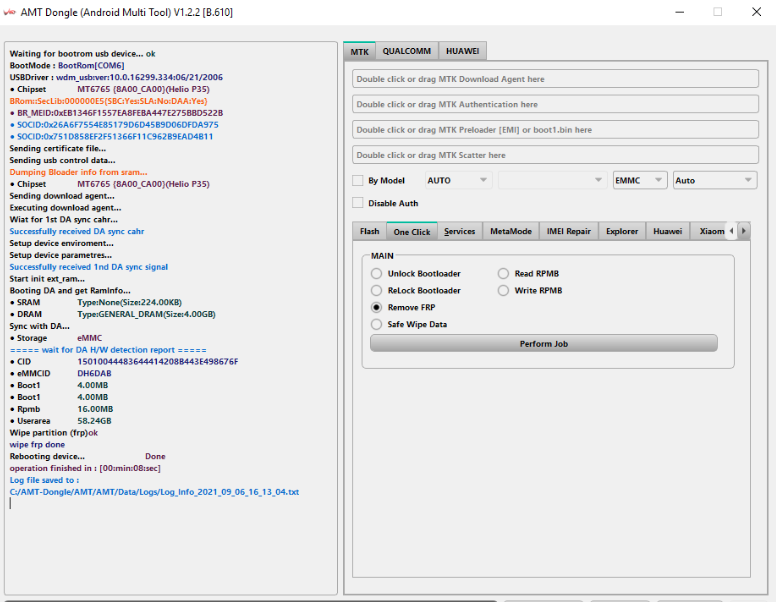Image resolution: width=776 pixels, height=602 pixels.
Task: Expand the Auto dropdown at far right
Action: pyautogui.click(x=715, y=180)
